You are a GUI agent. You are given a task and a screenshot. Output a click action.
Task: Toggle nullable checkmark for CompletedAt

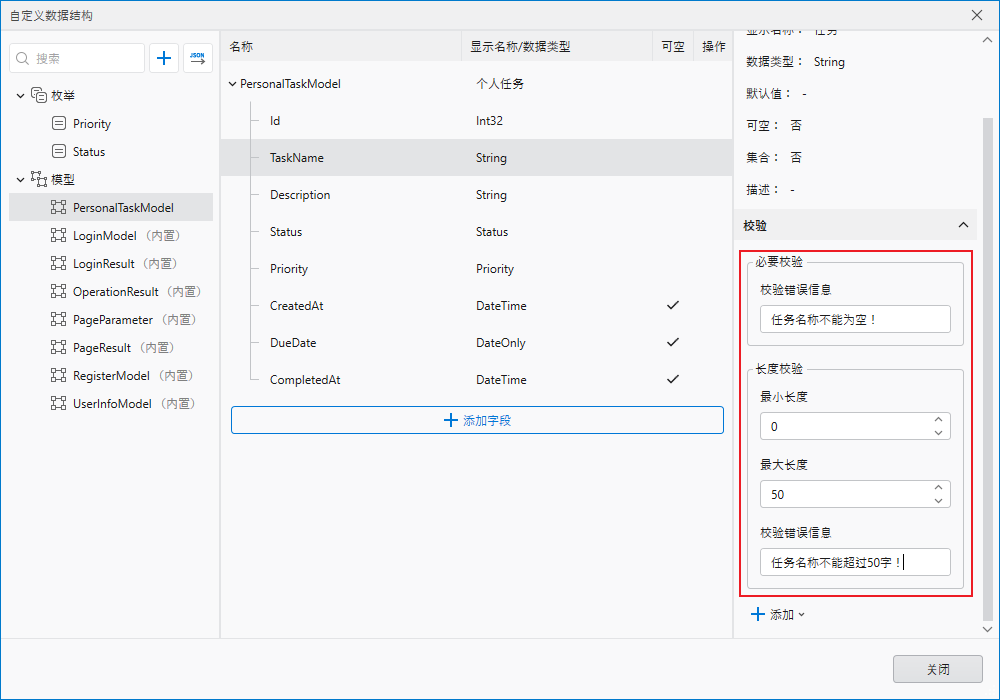pyautogui.click(x=672, y=380)
